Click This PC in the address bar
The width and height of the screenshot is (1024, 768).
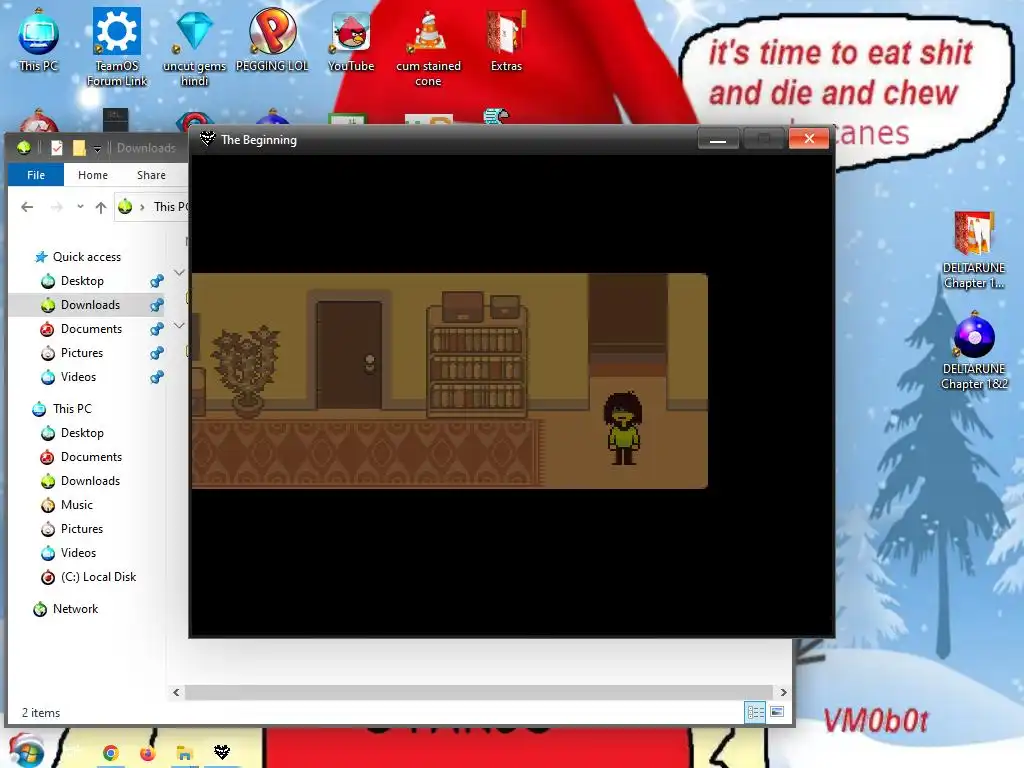point(170,207)
